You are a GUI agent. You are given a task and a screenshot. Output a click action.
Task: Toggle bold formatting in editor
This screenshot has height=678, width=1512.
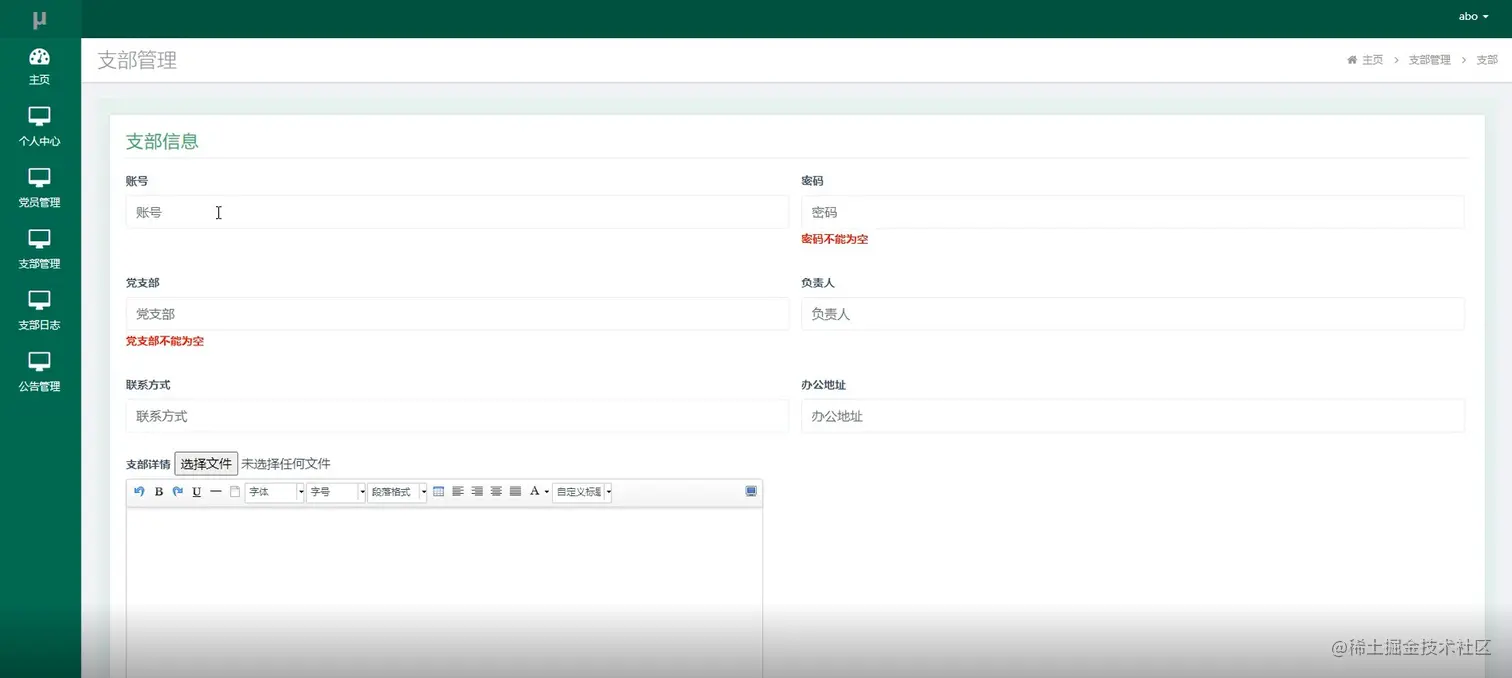tap(159, 491)
